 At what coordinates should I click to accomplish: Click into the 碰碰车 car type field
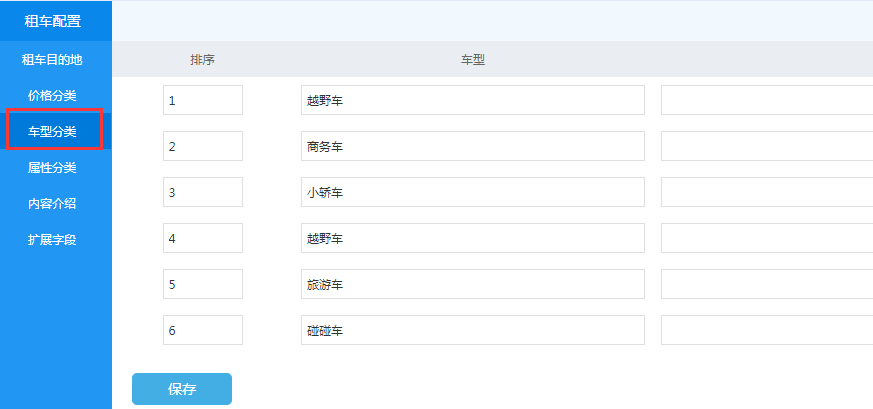tap(472, 330)
